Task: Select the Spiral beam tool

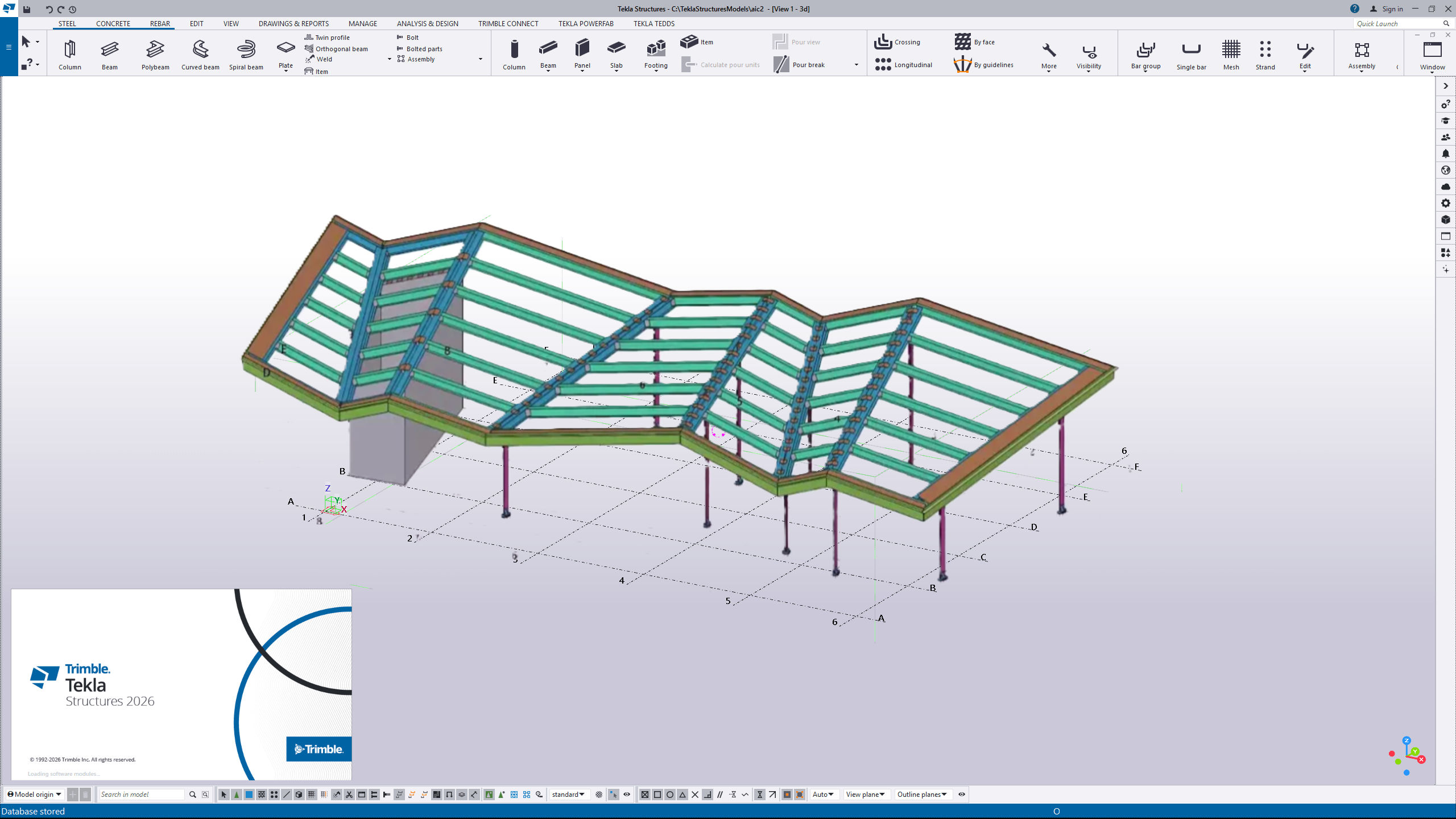Action: (x=246, y=55)
